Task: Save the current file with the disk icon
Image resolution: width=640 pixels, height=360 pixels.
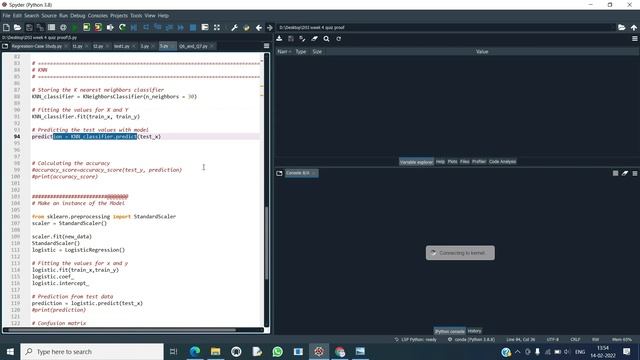Action: 29,27
